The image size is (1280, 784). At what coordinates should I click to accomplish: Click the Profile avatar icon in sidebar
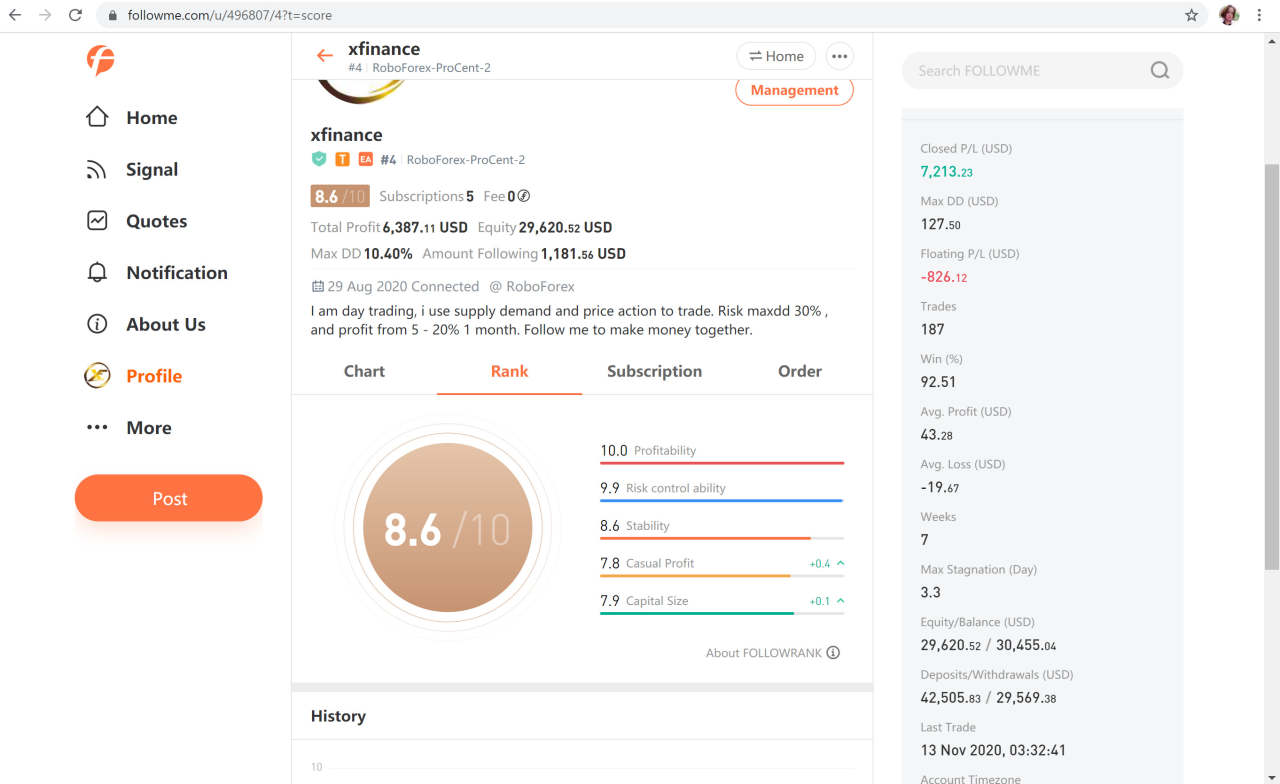click(x=97, y=375)
